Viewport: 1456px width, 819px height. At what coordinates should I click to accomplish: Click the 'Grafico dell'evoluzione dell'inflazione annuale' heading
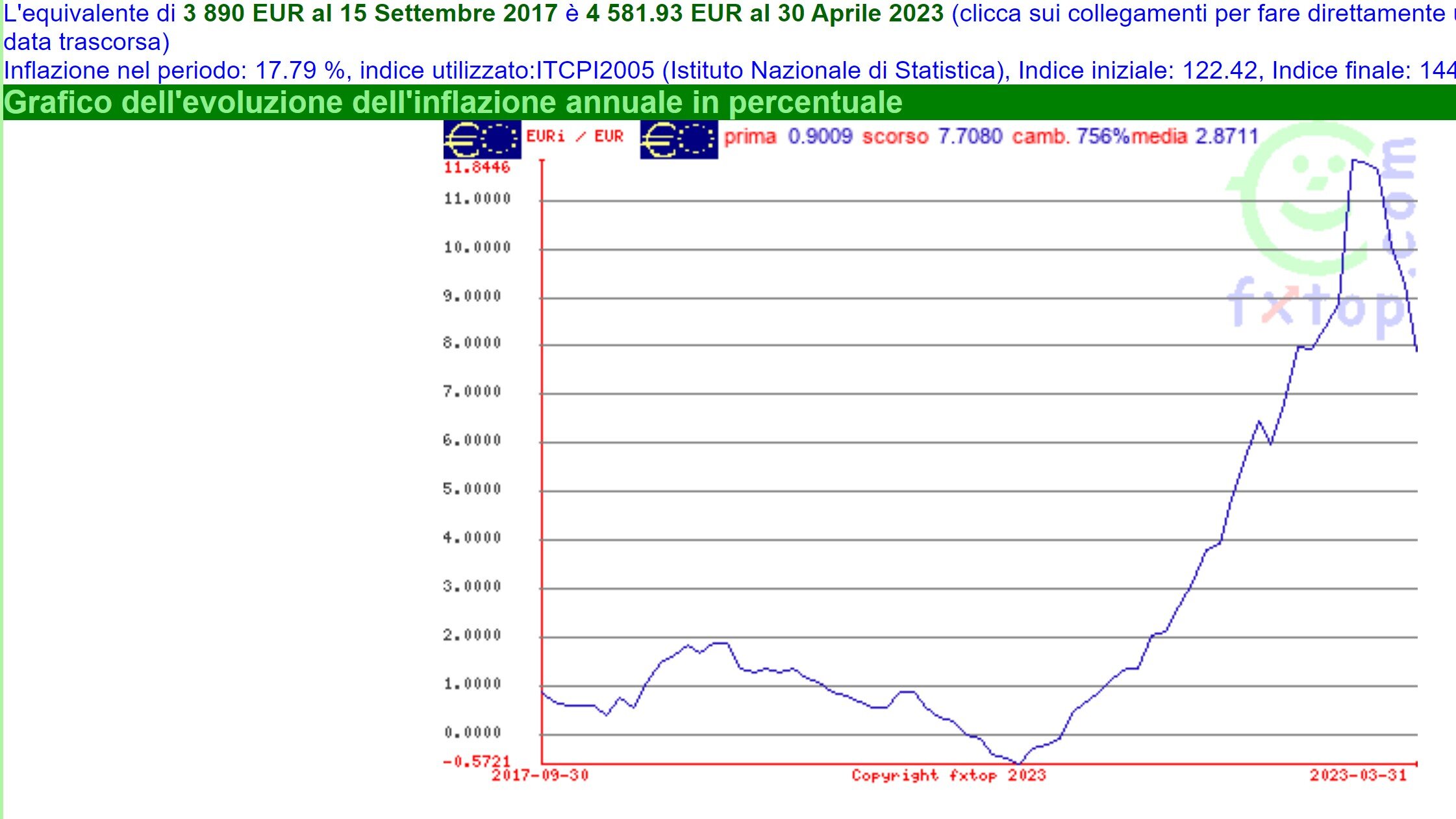click(453, 103)
